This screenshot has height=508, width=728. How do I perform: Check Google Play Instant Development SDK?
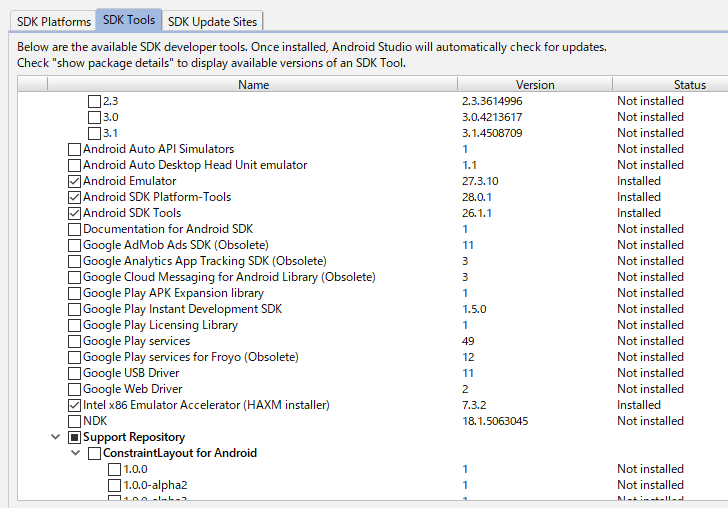[74, 309]
